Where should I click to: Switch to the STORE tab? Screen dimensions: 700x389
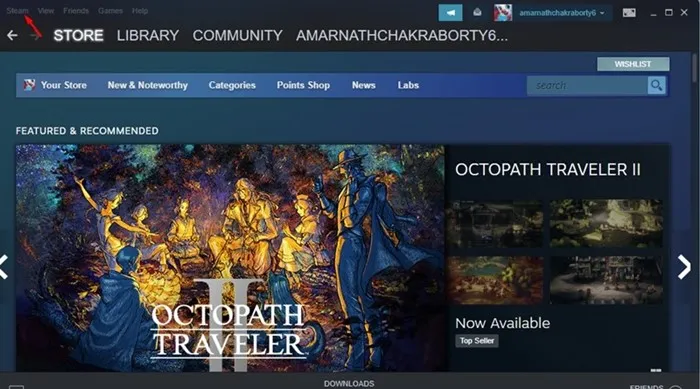tap(79, 35)
